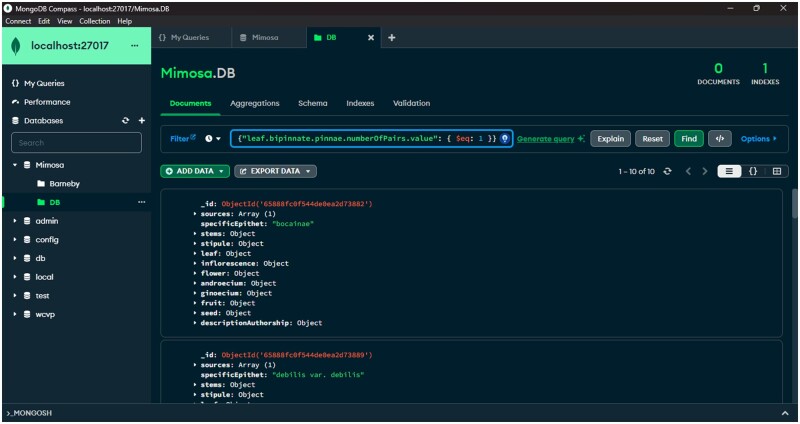The height and width of the screenshot is (424, 800).
Task: Open the query history clock dropdown
Action: tap(213, 139)
